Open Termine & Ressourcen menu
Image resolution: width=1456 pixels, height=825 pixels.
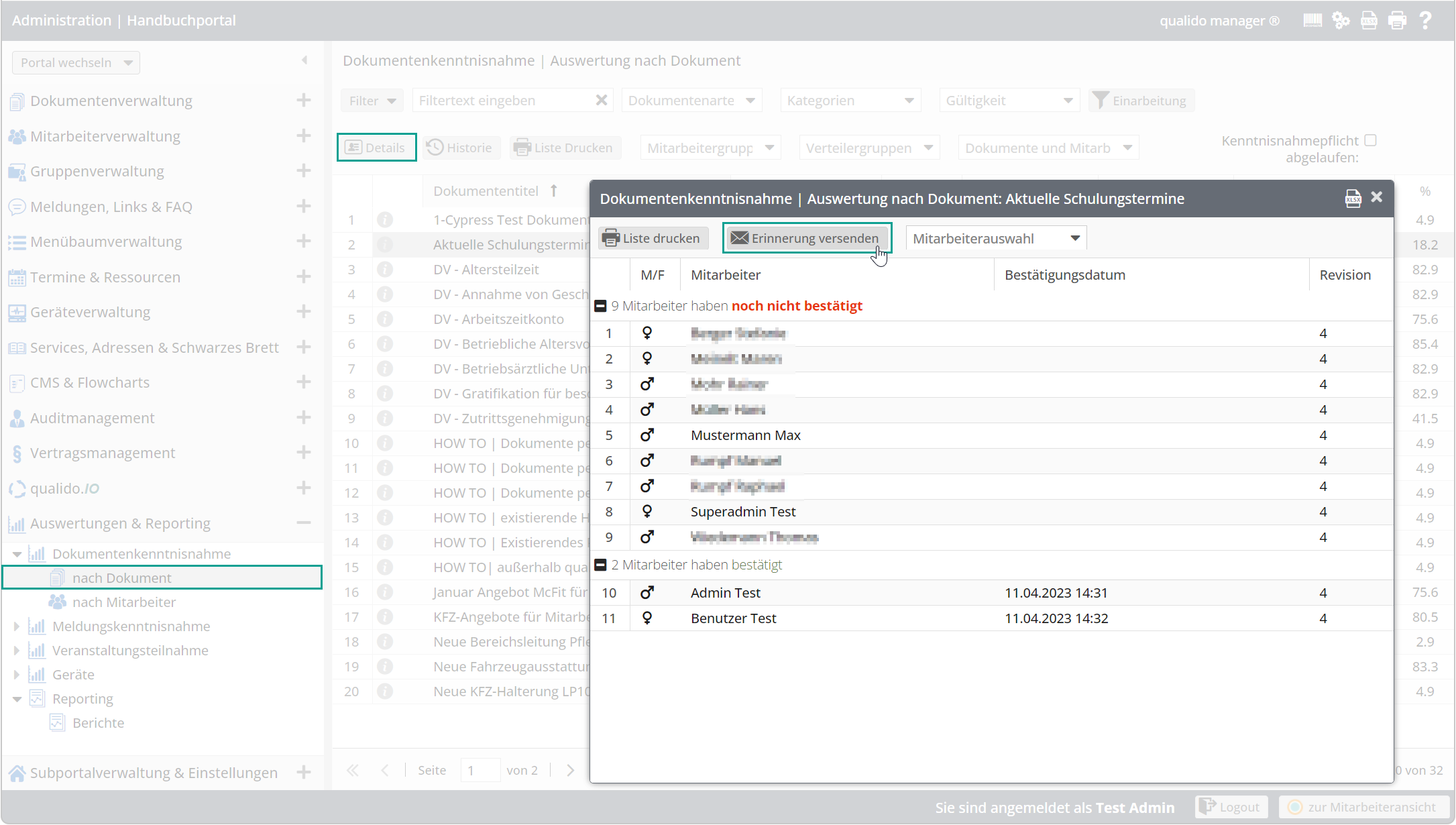105,277
